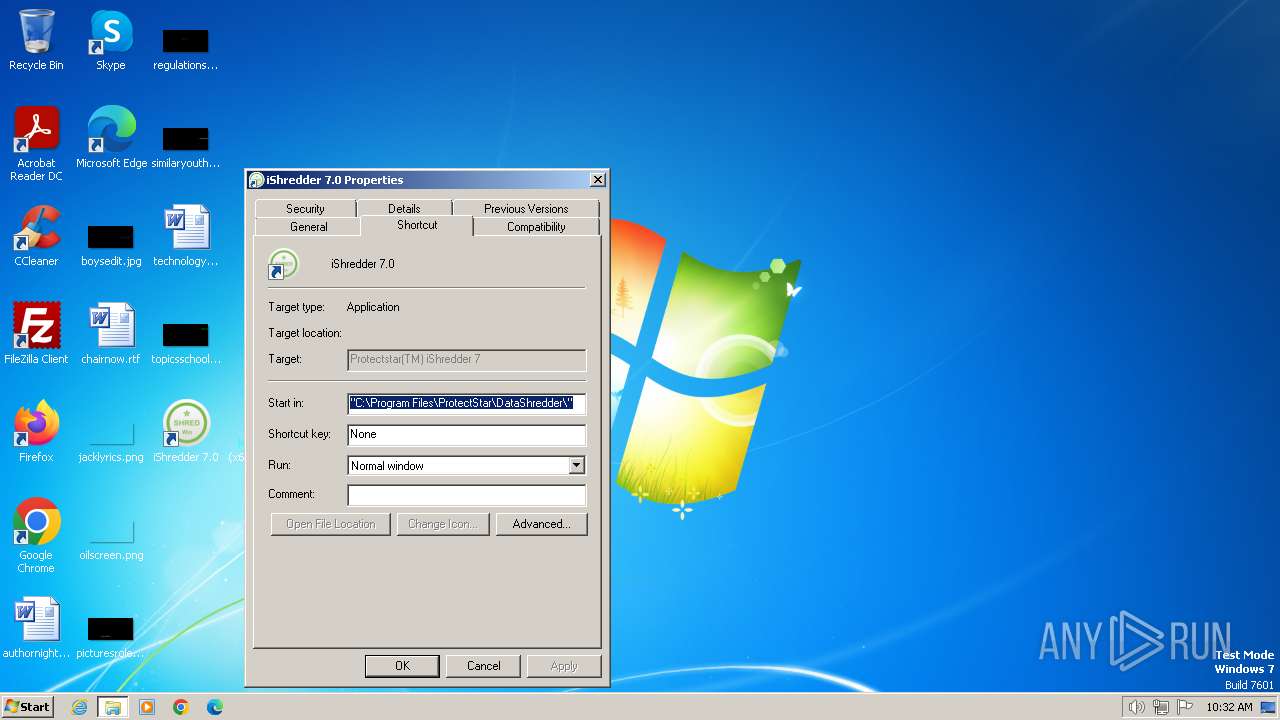The width and height of the screenshot is (1280, 720).
Task: Select the jacklyrics.png file icon
Action: [111, 442]
